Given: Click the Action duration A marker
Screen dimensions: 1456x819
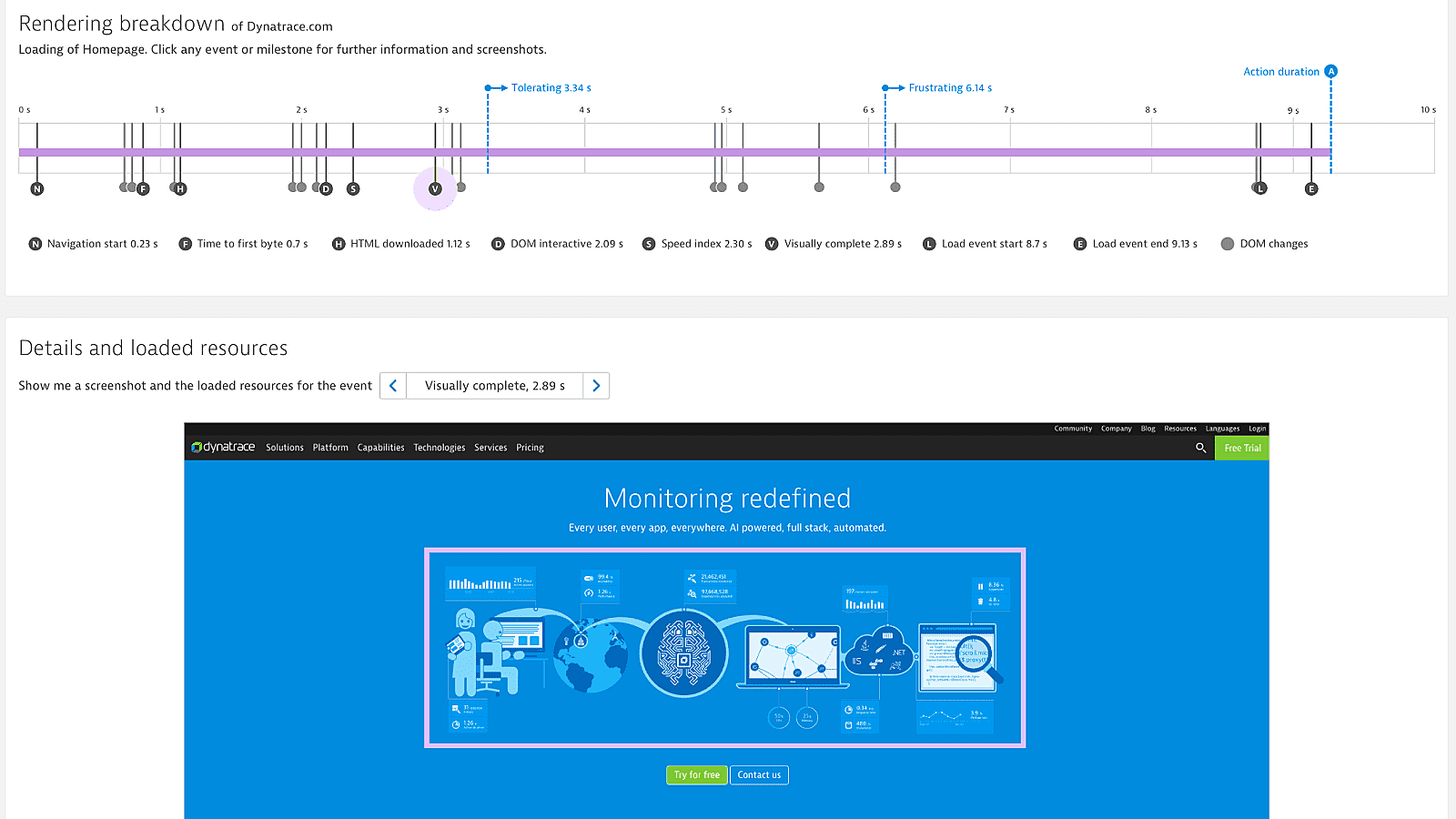Looking at the screenshot, I should click(1330, 72).
